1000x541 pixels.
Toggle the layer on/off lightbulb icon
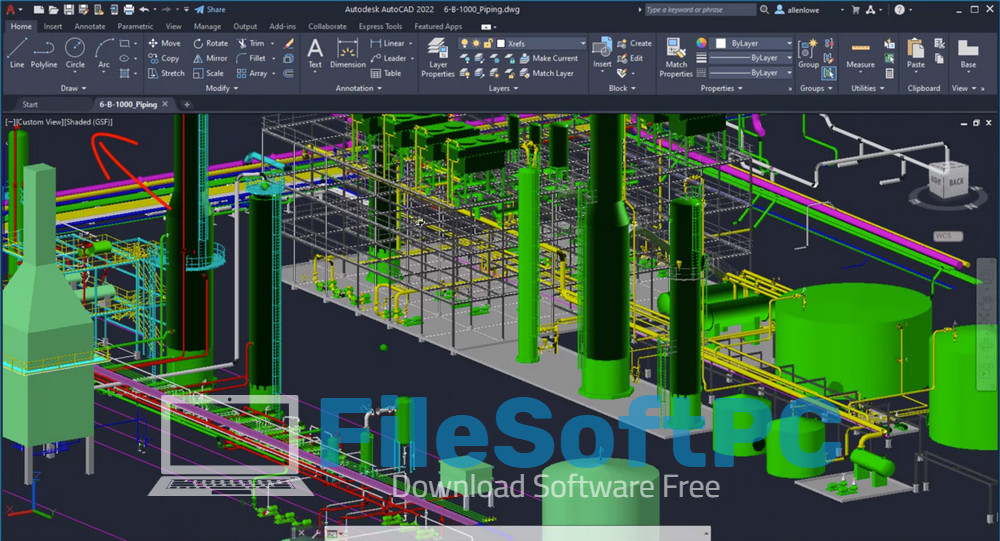(x=464, y=43)
